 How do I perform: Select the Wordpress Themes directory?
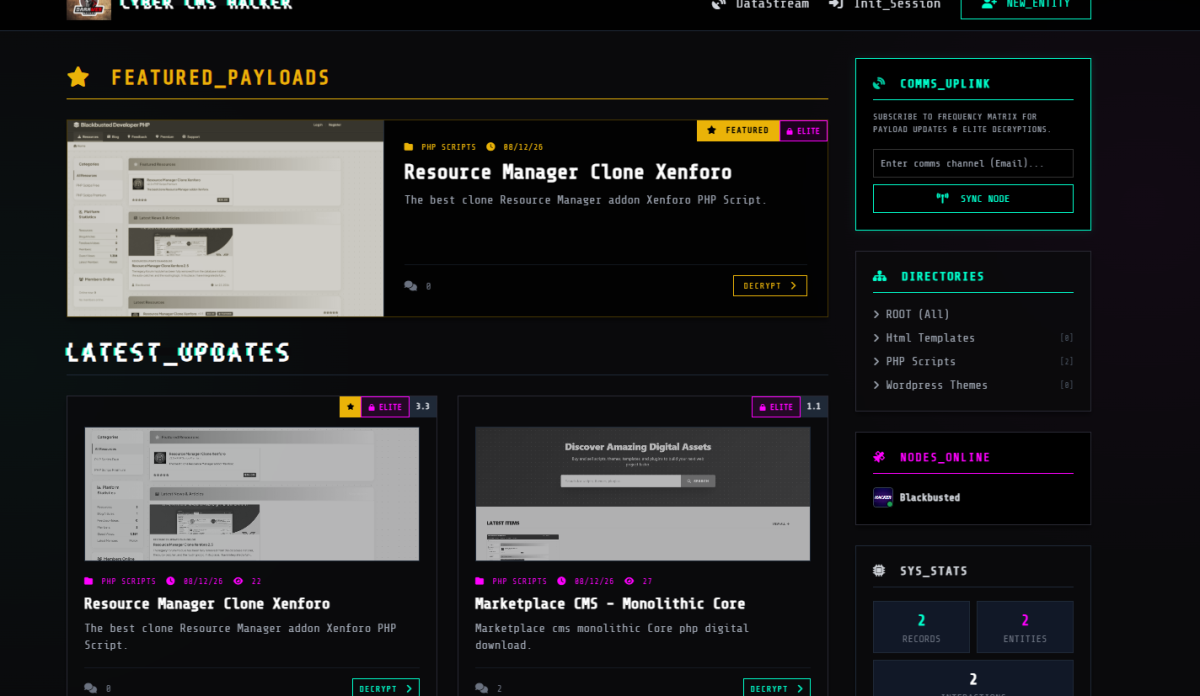[937, 385]
